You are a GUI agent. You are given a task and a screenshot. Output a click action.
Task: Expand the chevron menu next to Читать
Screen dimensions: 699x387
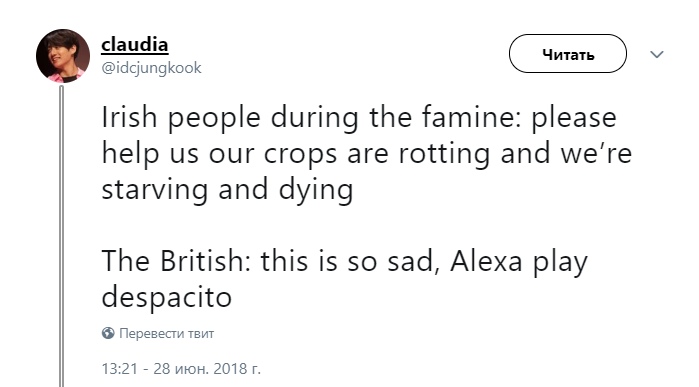click(657, 54)
